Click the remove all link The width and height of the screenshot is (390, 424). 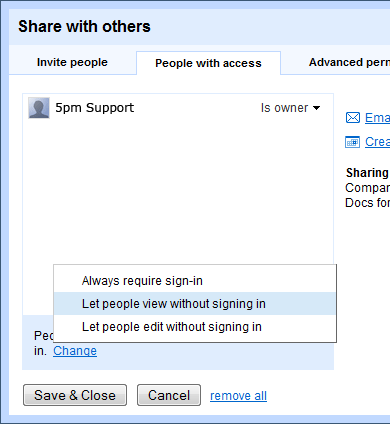tap(238, 396)
